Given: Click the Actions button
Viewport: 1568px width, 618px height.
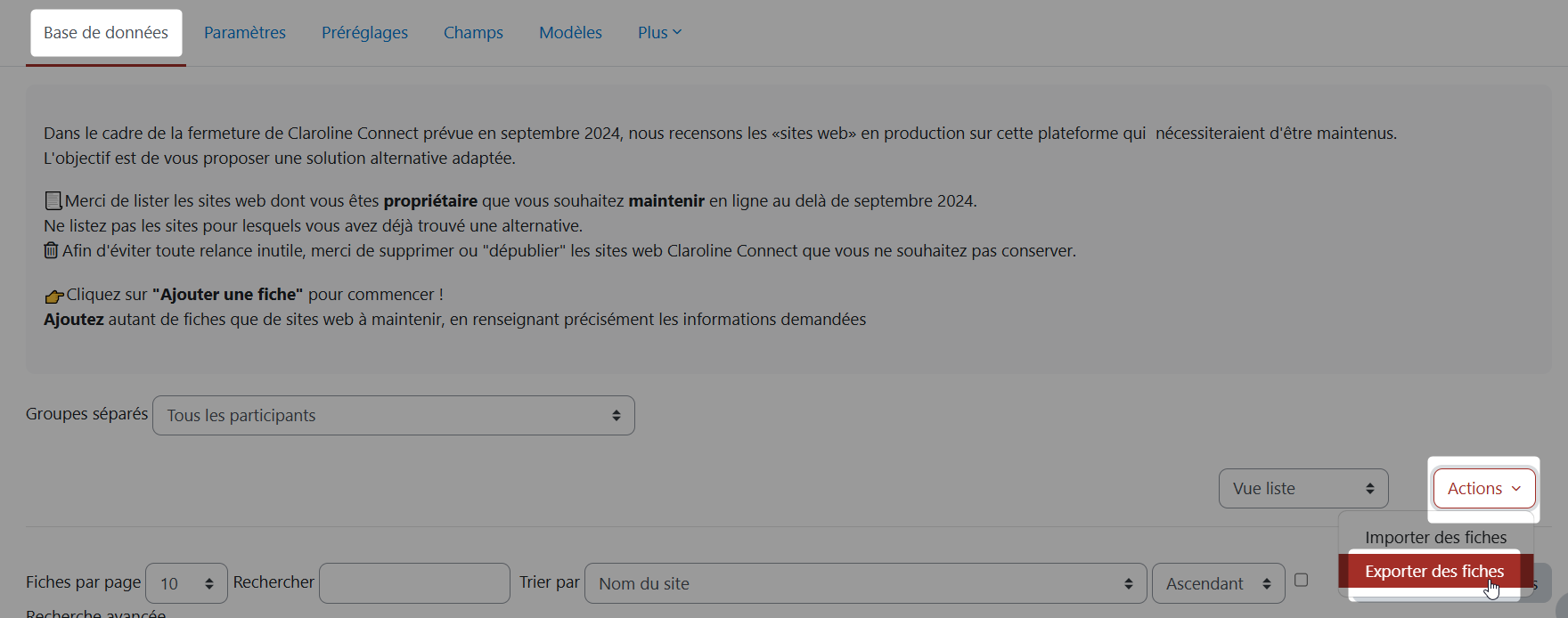Looking at the screenshot, I should 1483,489.
